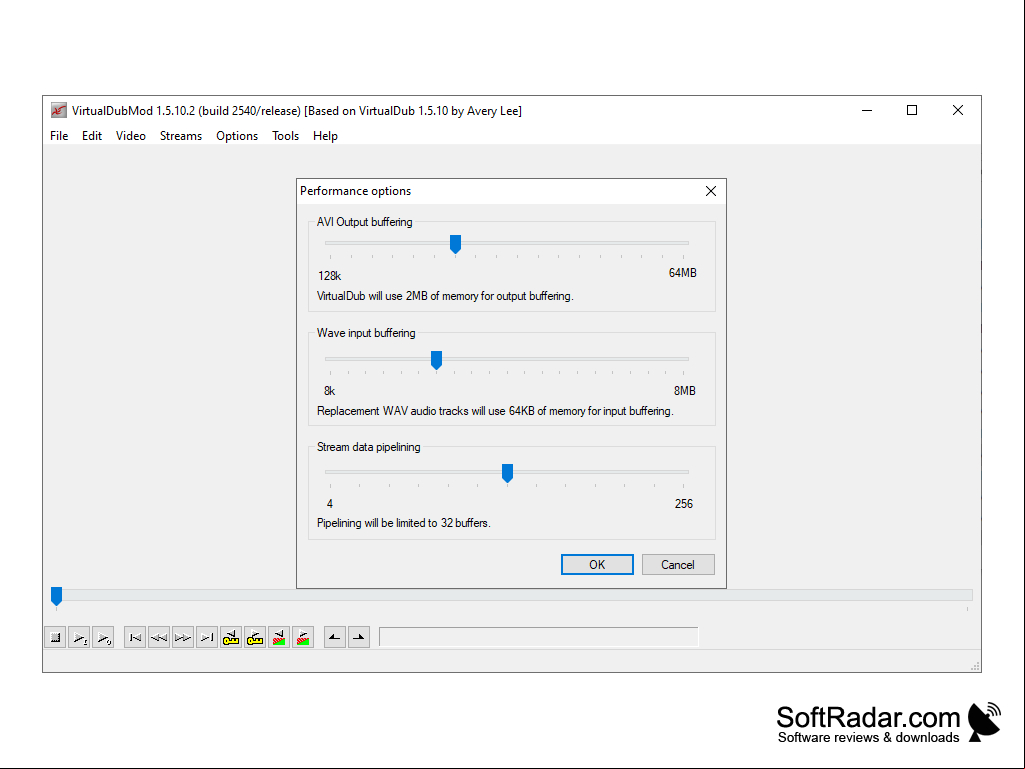Click the previous scene scan icon
This screenshot has width=1025, height=769.
pos(279,637)
